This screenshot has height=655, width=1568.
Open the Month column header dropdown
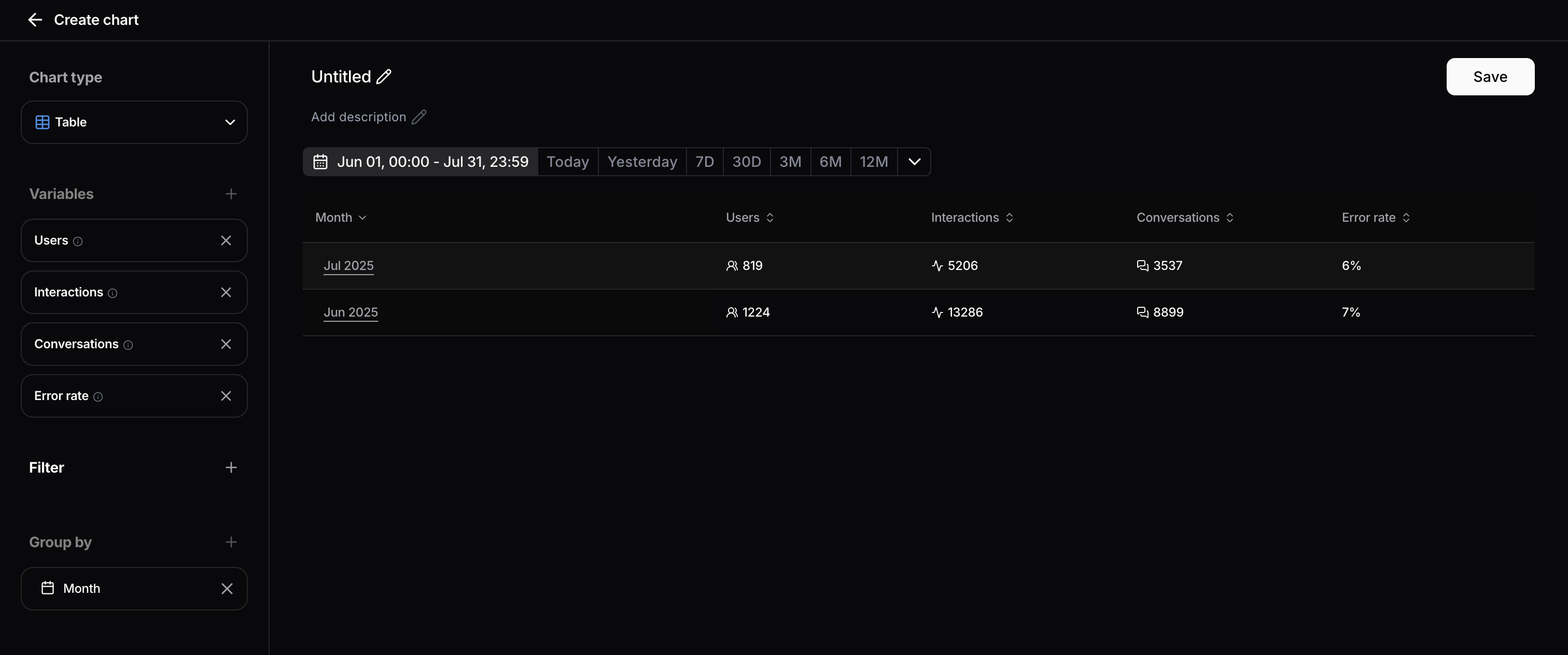point(341,218)
